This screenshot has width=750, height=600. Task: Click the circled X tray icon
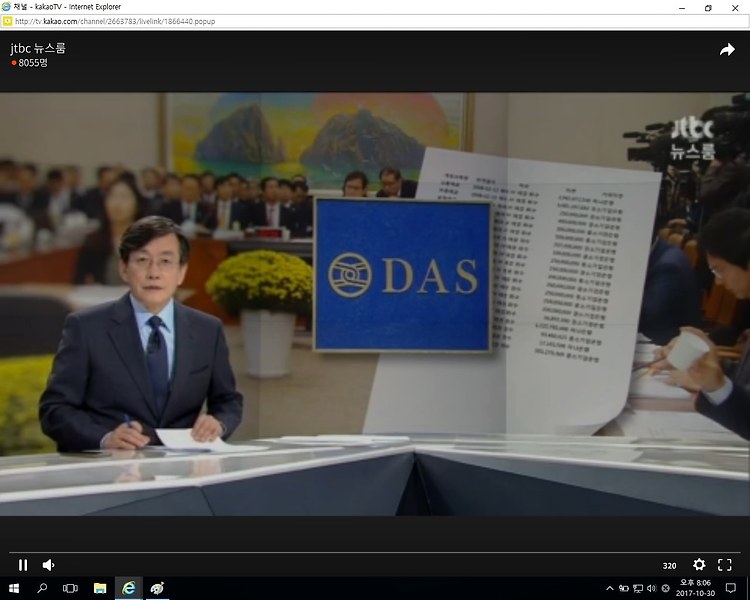click(665, 589)
